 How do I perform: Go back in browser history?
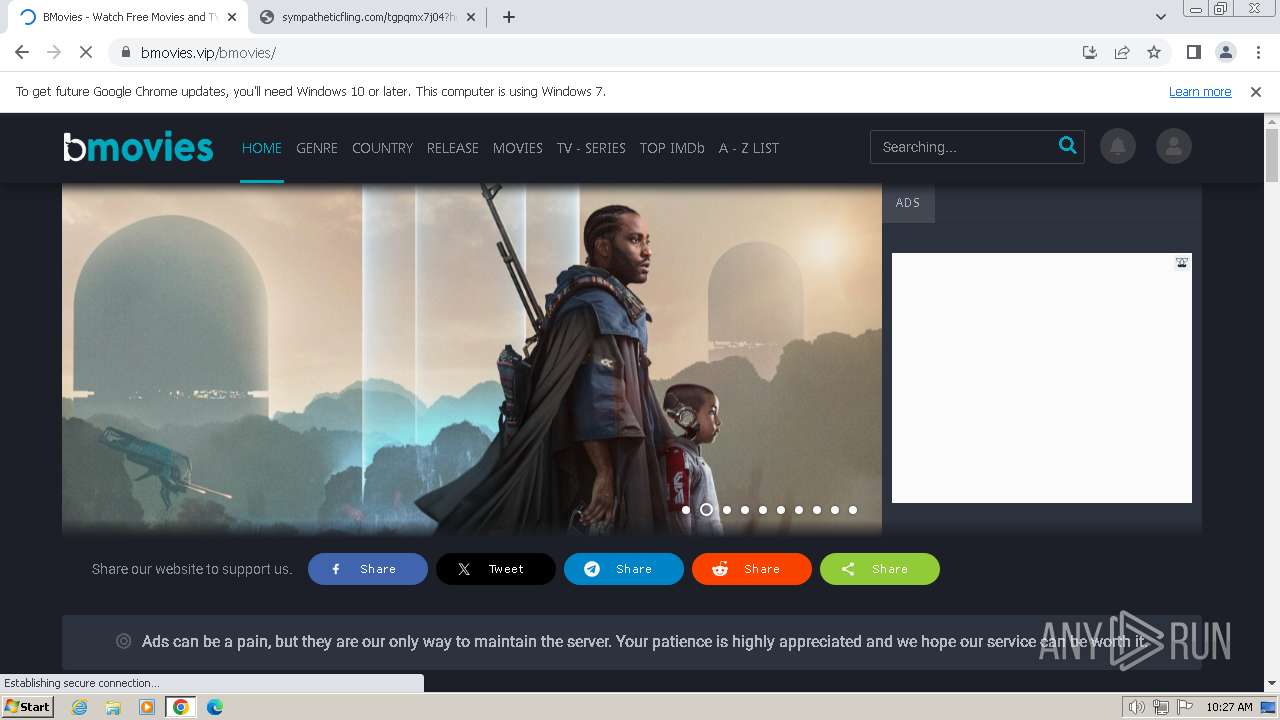[x=22, y=53]
